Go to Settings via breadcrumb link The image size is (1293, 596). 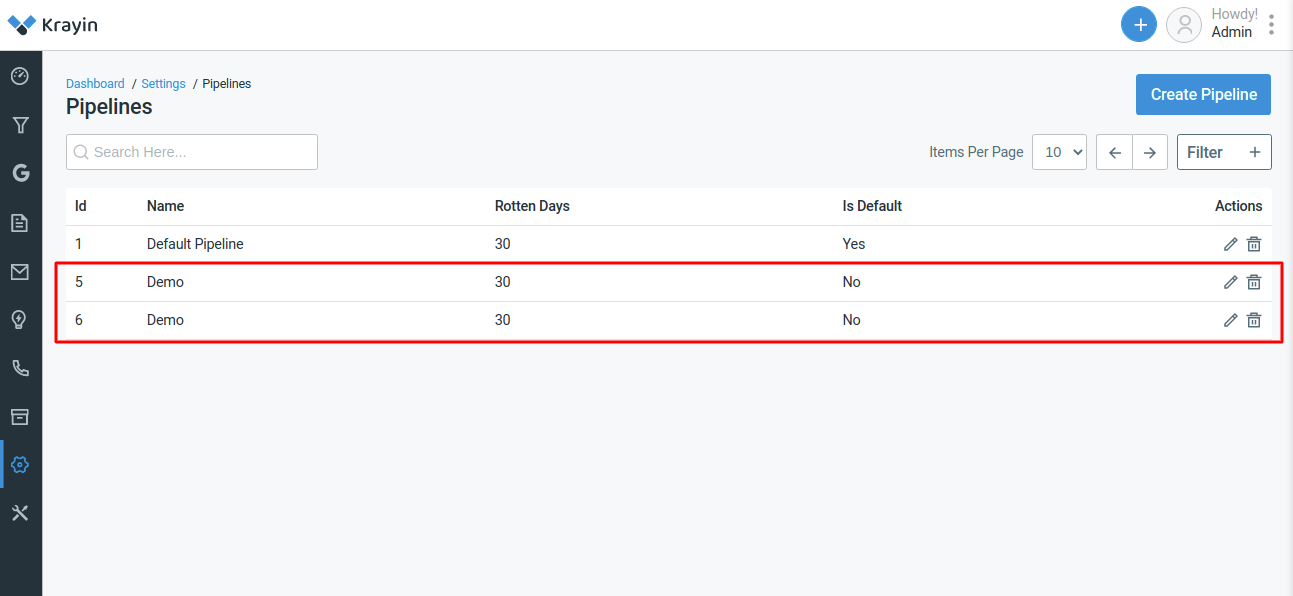tap(163, 83)
